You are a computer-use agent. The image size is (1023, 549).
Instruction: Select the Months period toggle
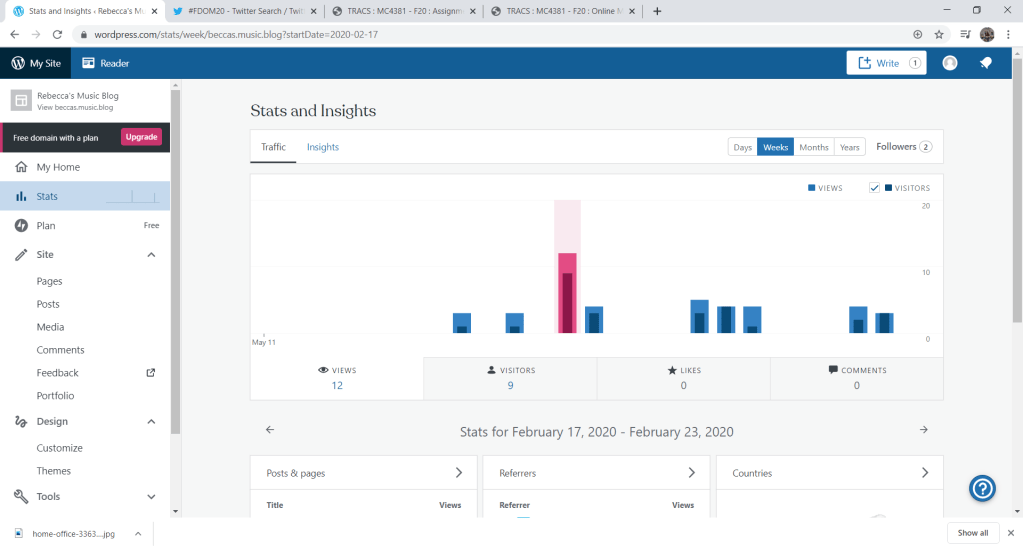pos(814,147)
